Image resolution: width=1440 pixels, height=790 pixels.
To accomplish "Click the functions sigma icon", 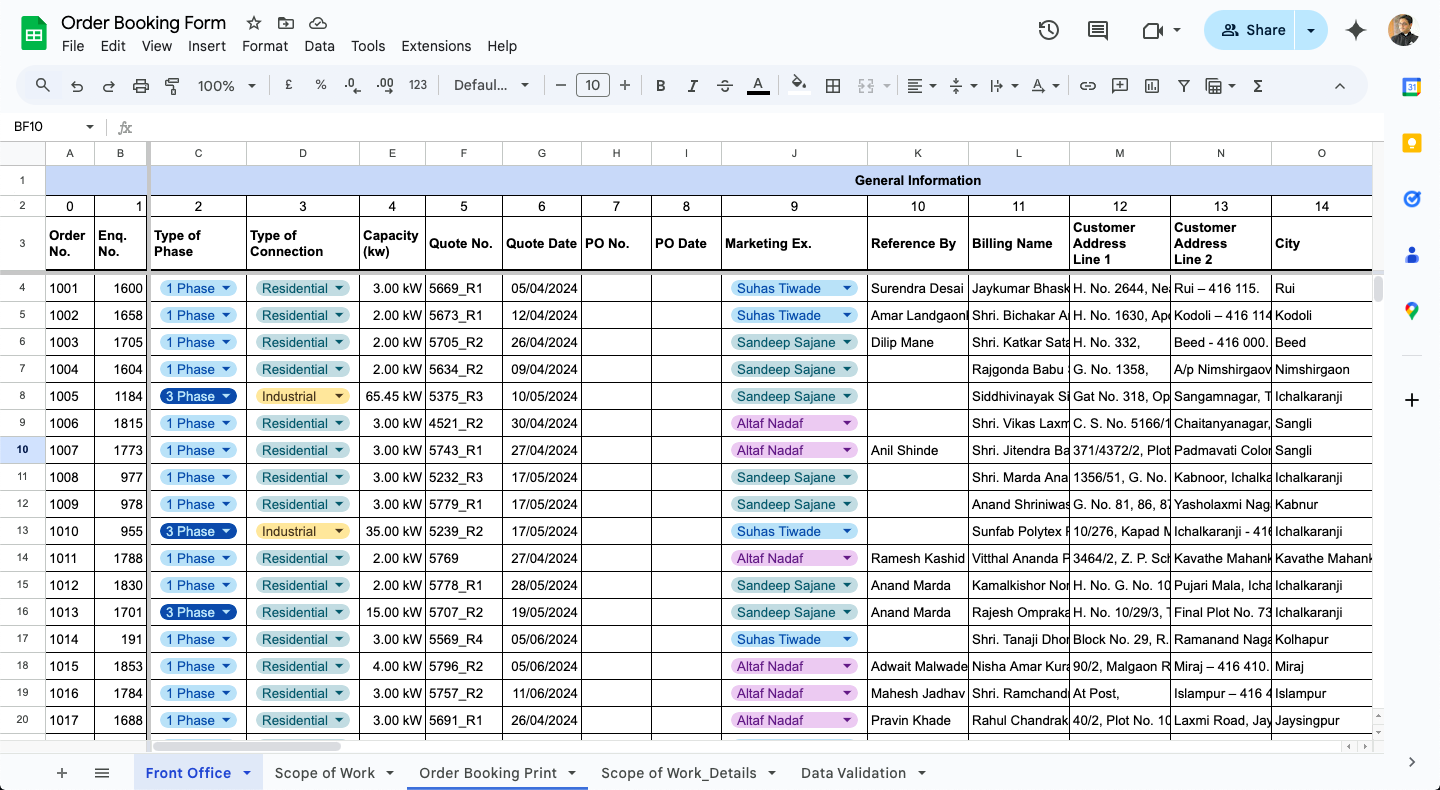I will 1258,86.
